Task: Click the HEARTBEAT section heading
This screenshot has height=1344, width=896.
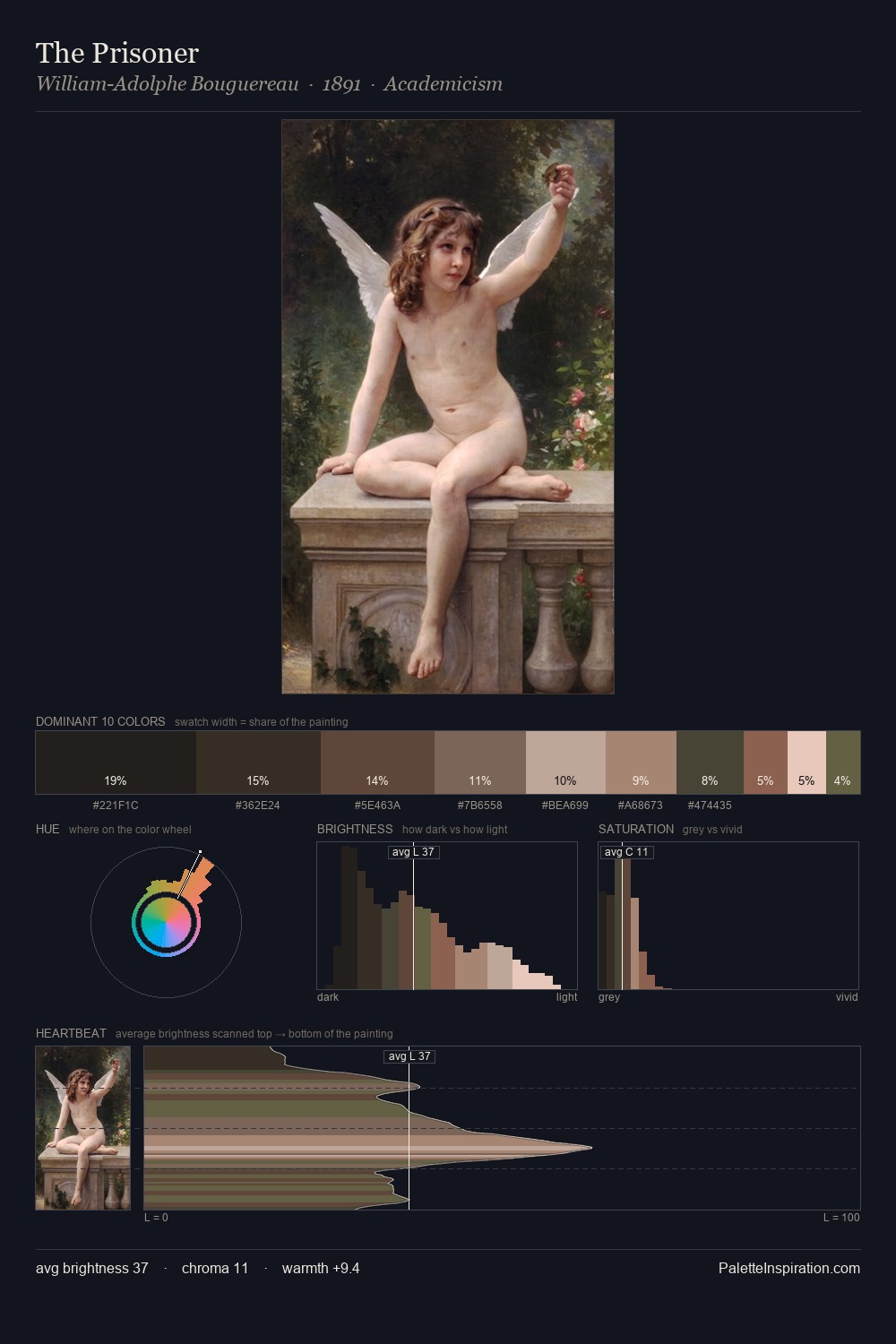Action: 71,1033
